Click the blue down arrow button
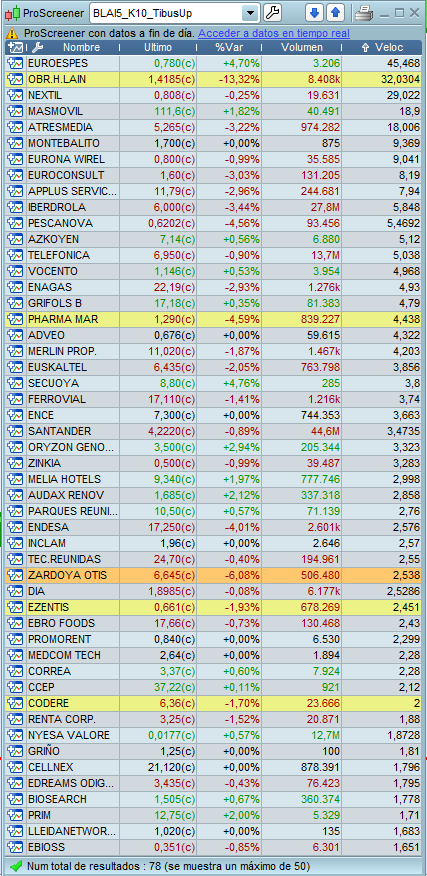The image size is (427, 876). [x=315, y=13]
